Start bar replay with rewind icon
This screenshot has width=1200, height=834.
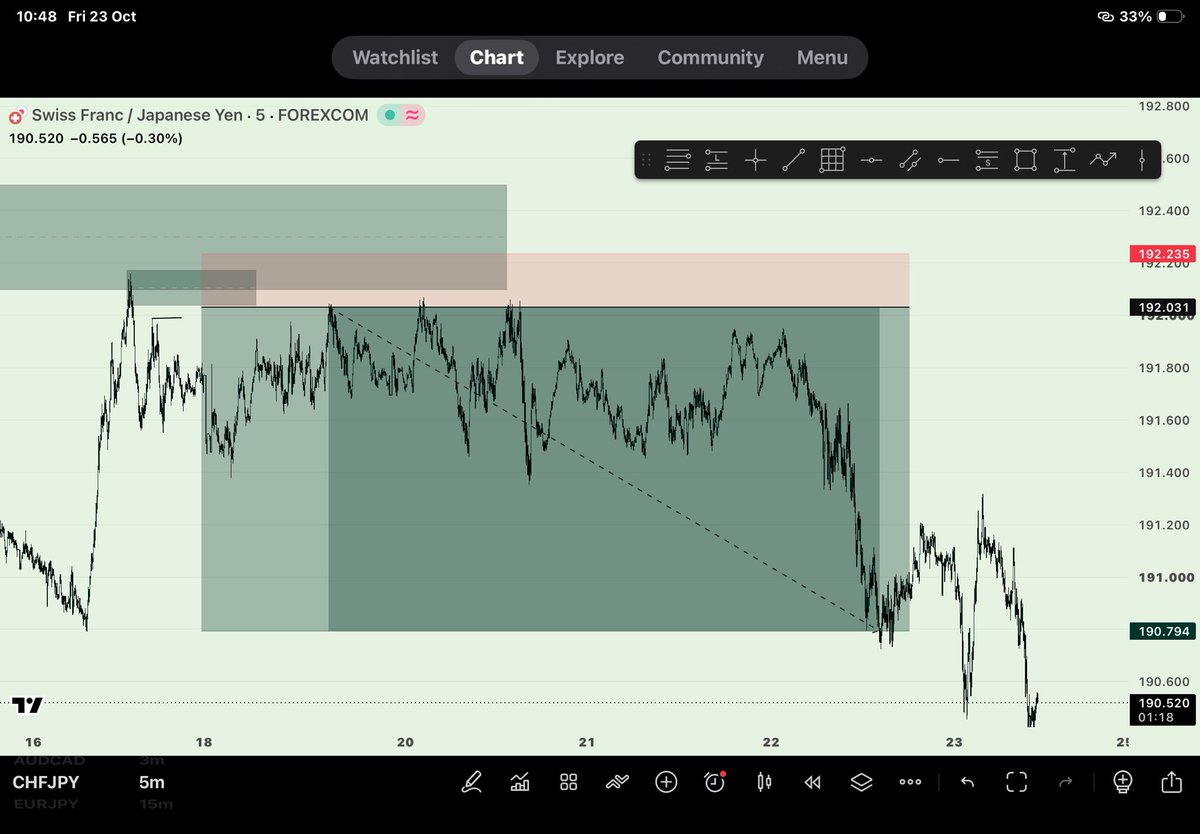click(813, 782)
